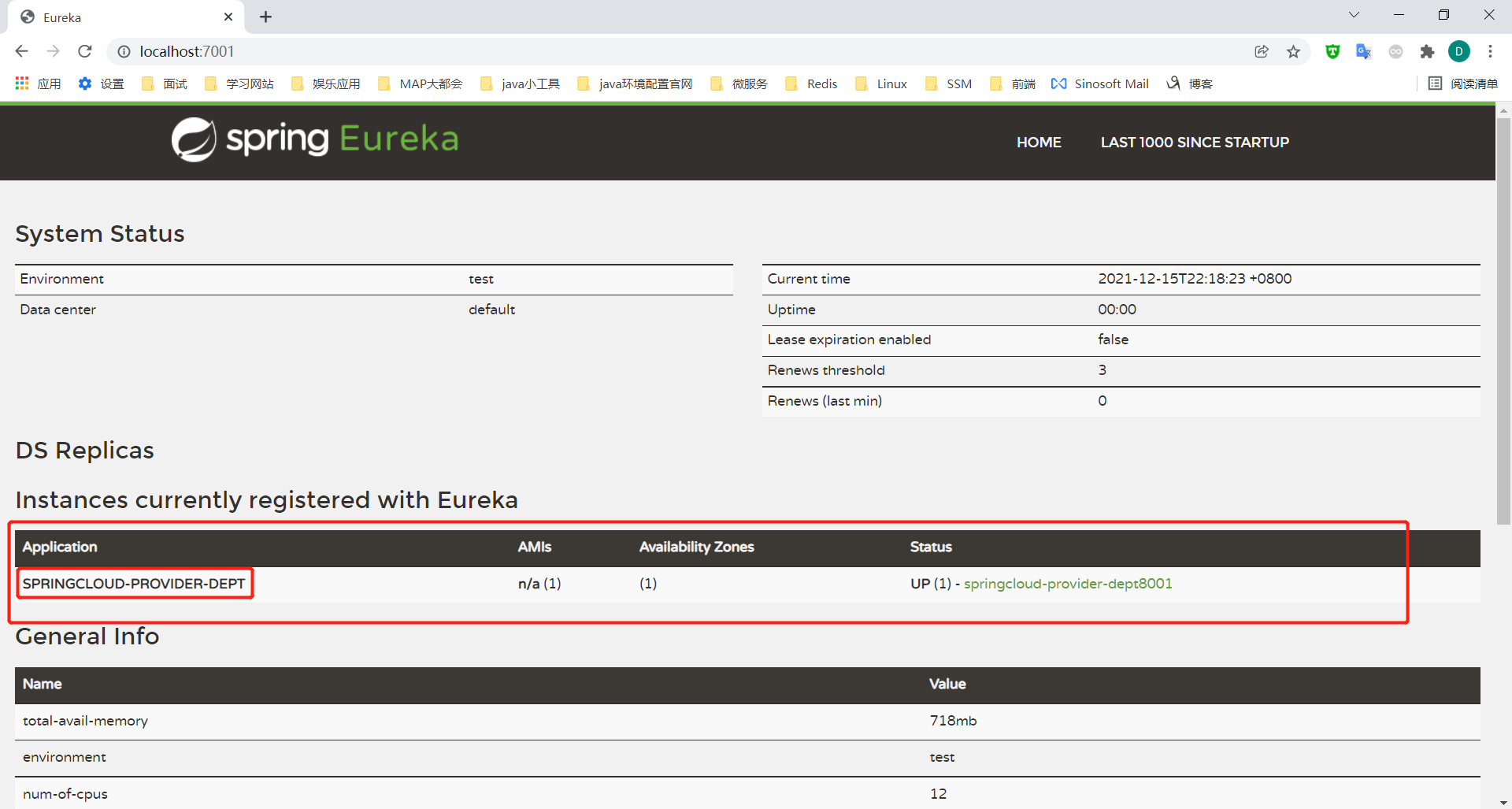This screenshot has height=809, width=1512.
Task: Bookmark this page with the star icon
Action: coord(1293,51)
